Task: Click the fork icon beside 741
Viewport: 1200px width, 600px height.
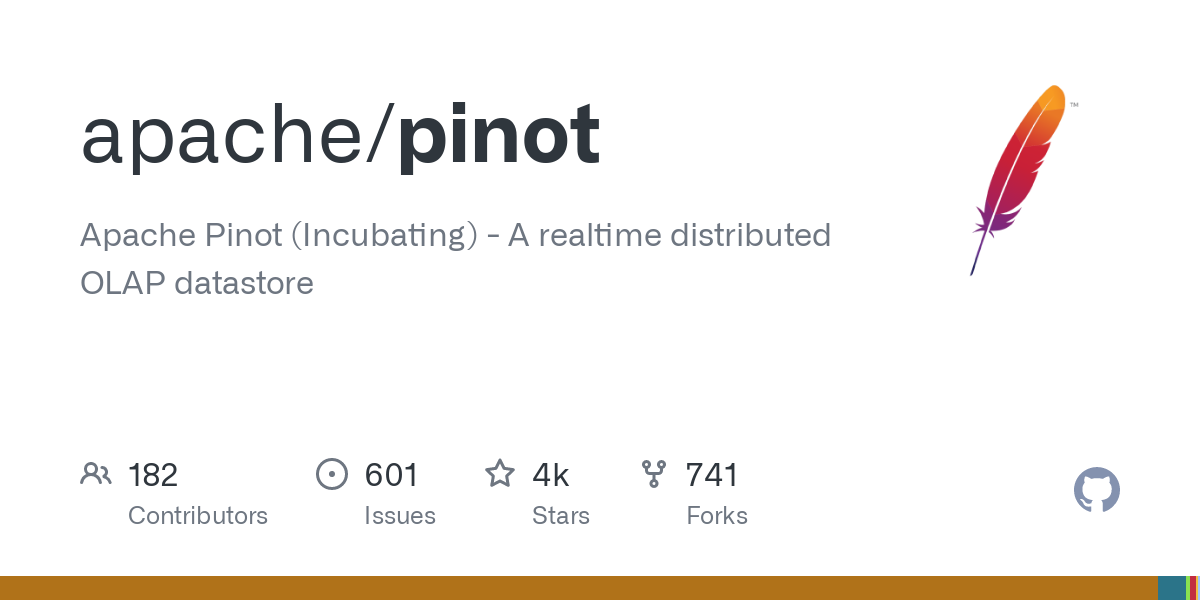Action: pos(654,474)
